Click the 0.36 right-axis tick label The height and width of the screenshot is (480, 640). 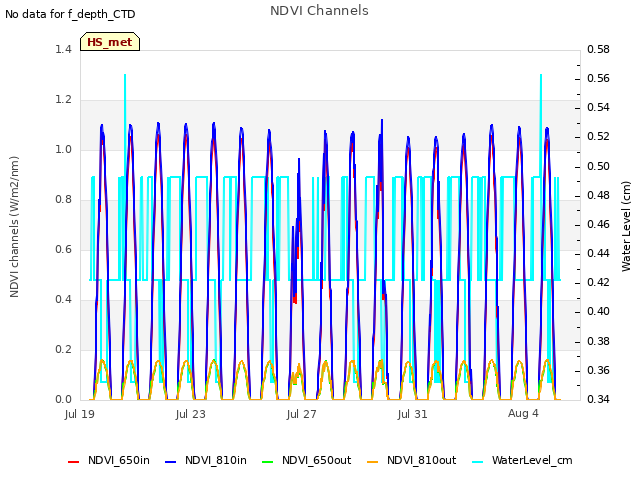tap(598, 371)
